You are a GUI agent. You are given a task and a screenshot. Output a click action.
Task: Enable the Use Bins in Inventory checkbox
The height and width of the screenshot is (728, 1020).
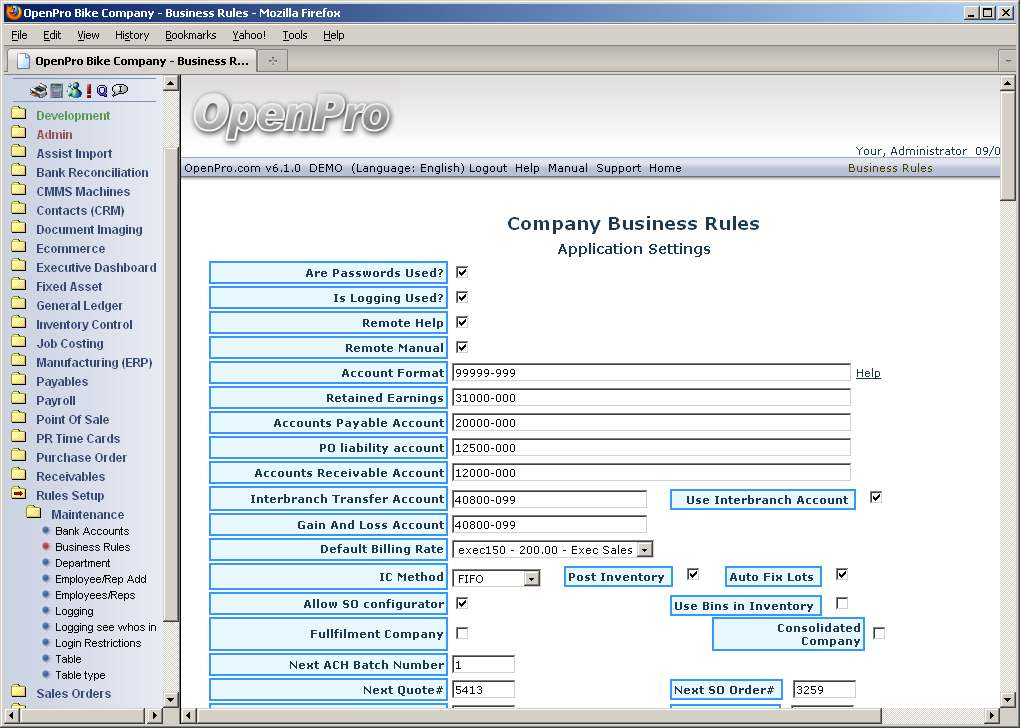pyautogui.click(x=842, y=604)
